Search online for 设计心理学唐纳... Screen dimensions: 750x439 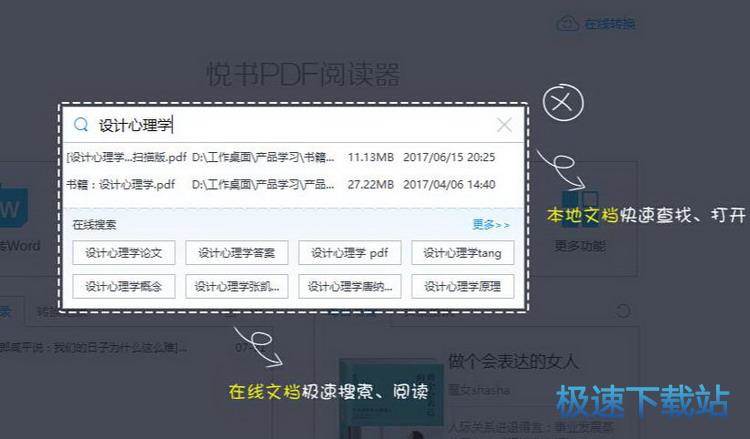pos(350,286)
